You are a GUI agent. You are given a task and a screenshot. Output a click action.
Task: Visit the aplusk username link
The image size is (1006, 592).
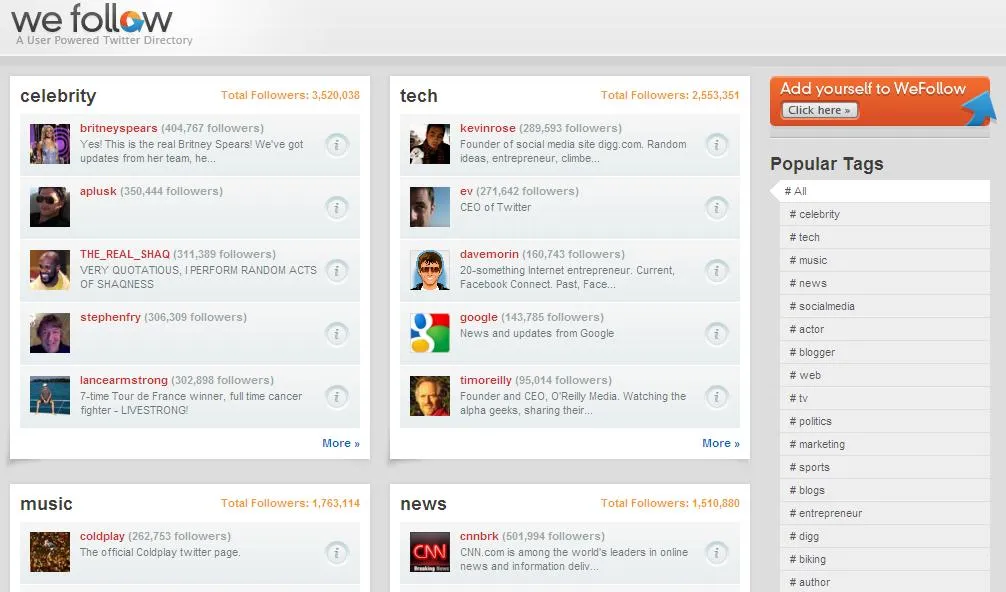98,191
